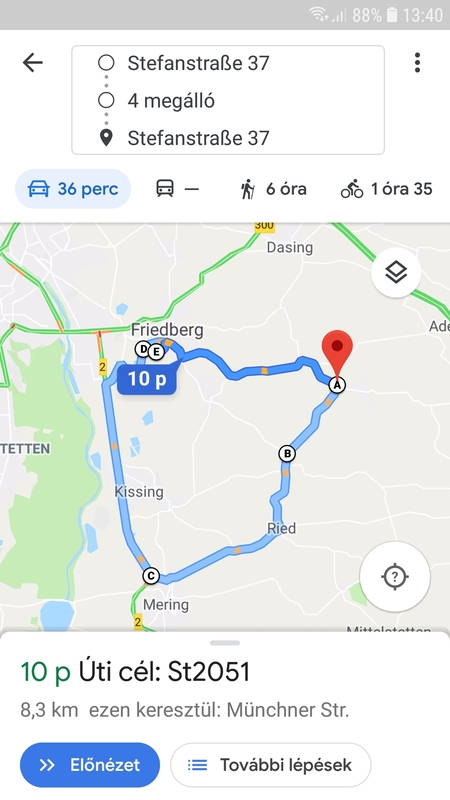
Task: Tap waypoint marker D in Friedberg
Action: (142, 349)
